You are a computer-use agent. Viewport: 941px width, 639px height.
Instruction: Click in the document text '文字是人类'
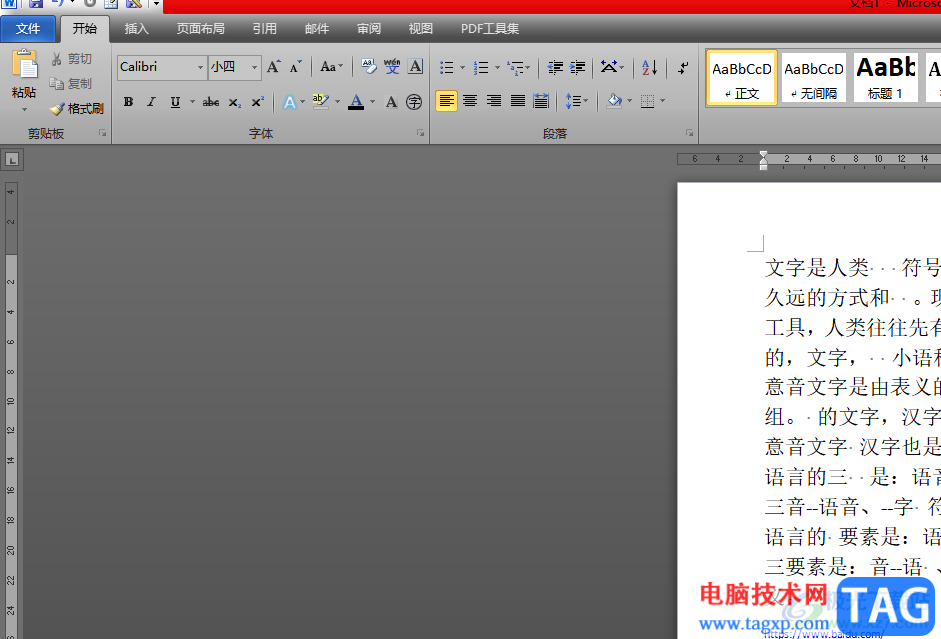click(817, 268)
